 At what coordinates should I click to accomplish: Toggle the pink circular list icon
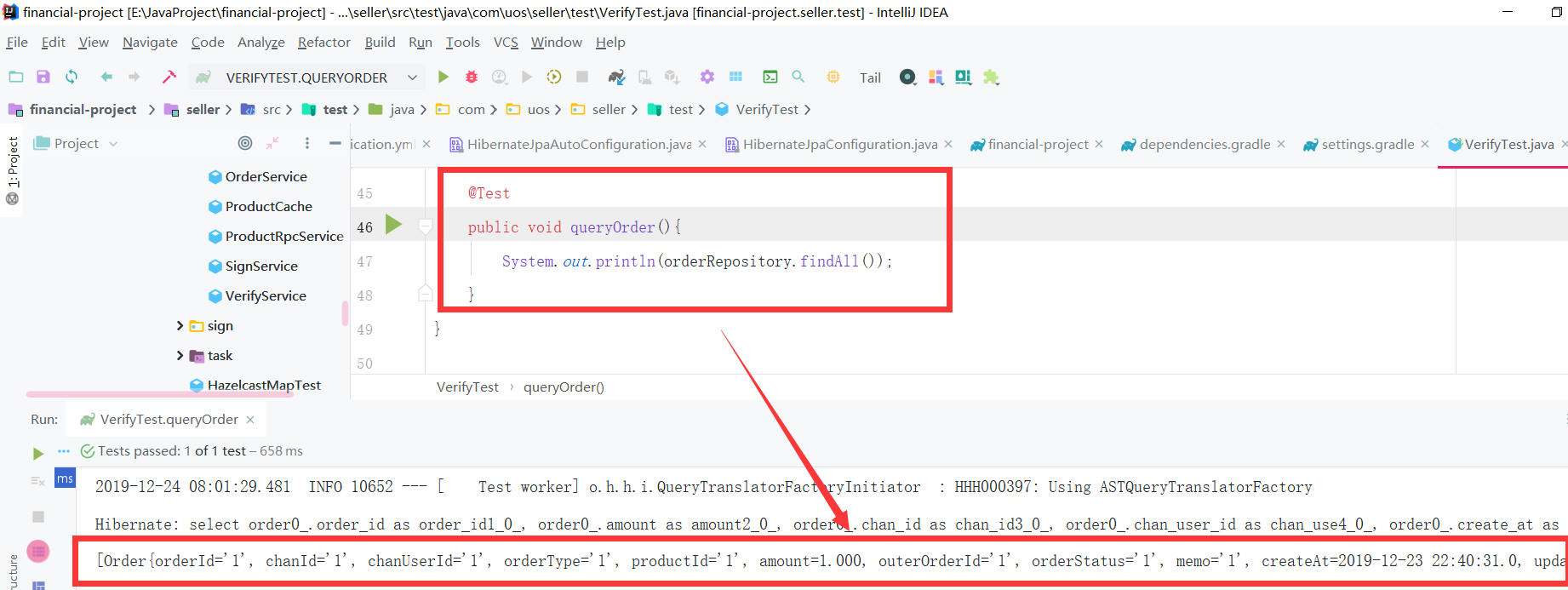[x=38, y=552]
